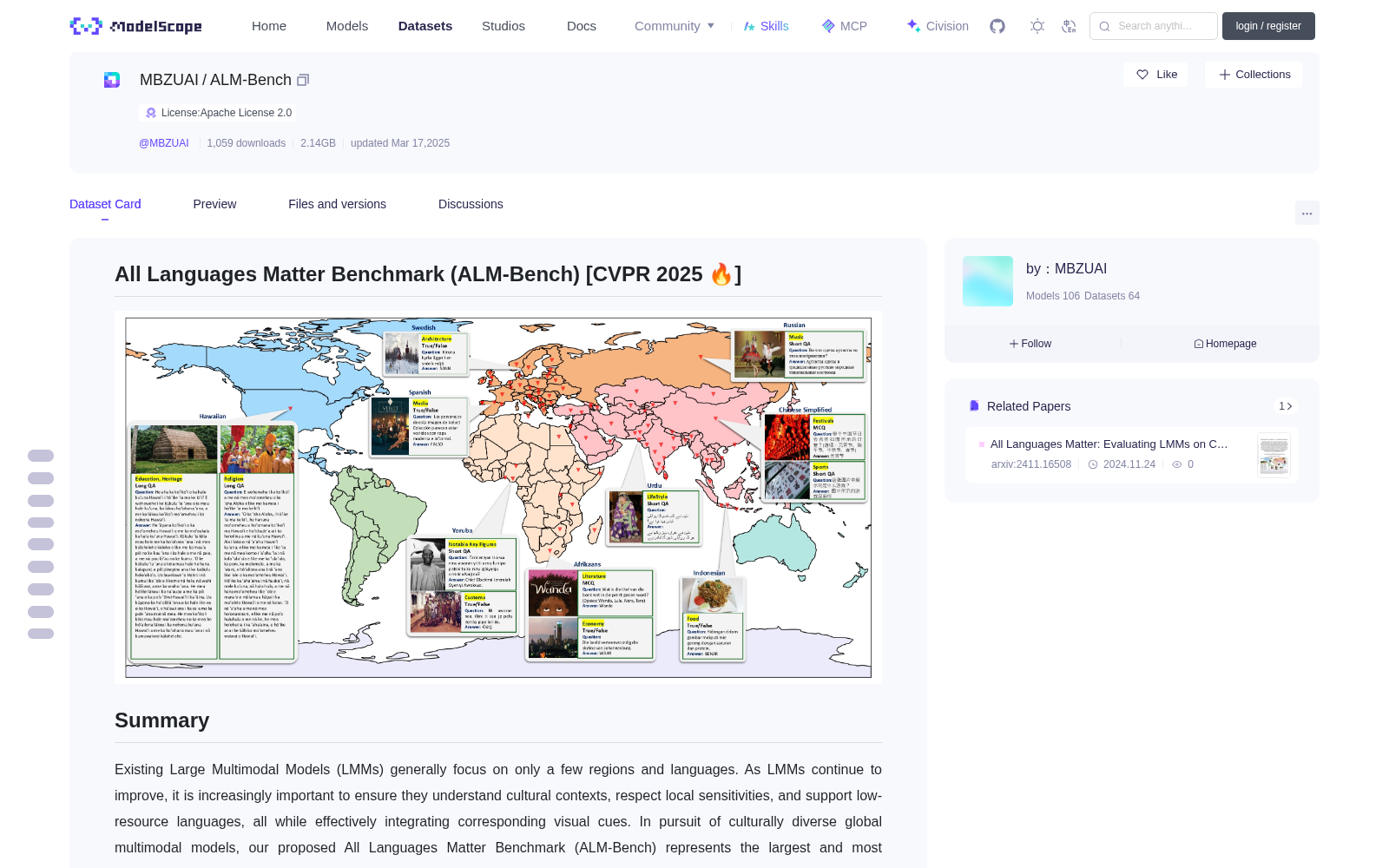Click the Apache License 2.0 tag
Viewport: 1389px width, 868px height.
218,113
